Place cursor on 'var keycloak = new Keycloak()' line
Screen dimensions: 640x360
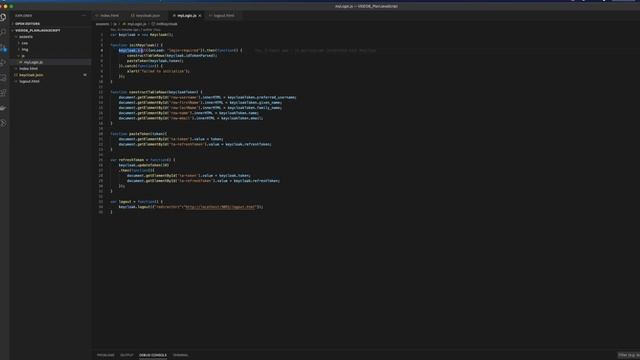(142, 35)
